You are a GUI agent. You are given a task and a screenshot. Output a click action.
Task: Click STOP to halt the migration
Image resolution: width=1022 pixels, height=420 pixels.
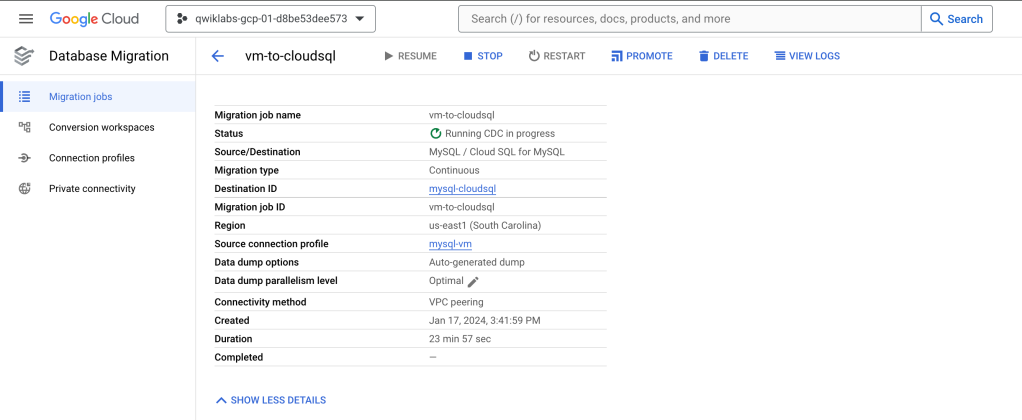click(483, 56)
